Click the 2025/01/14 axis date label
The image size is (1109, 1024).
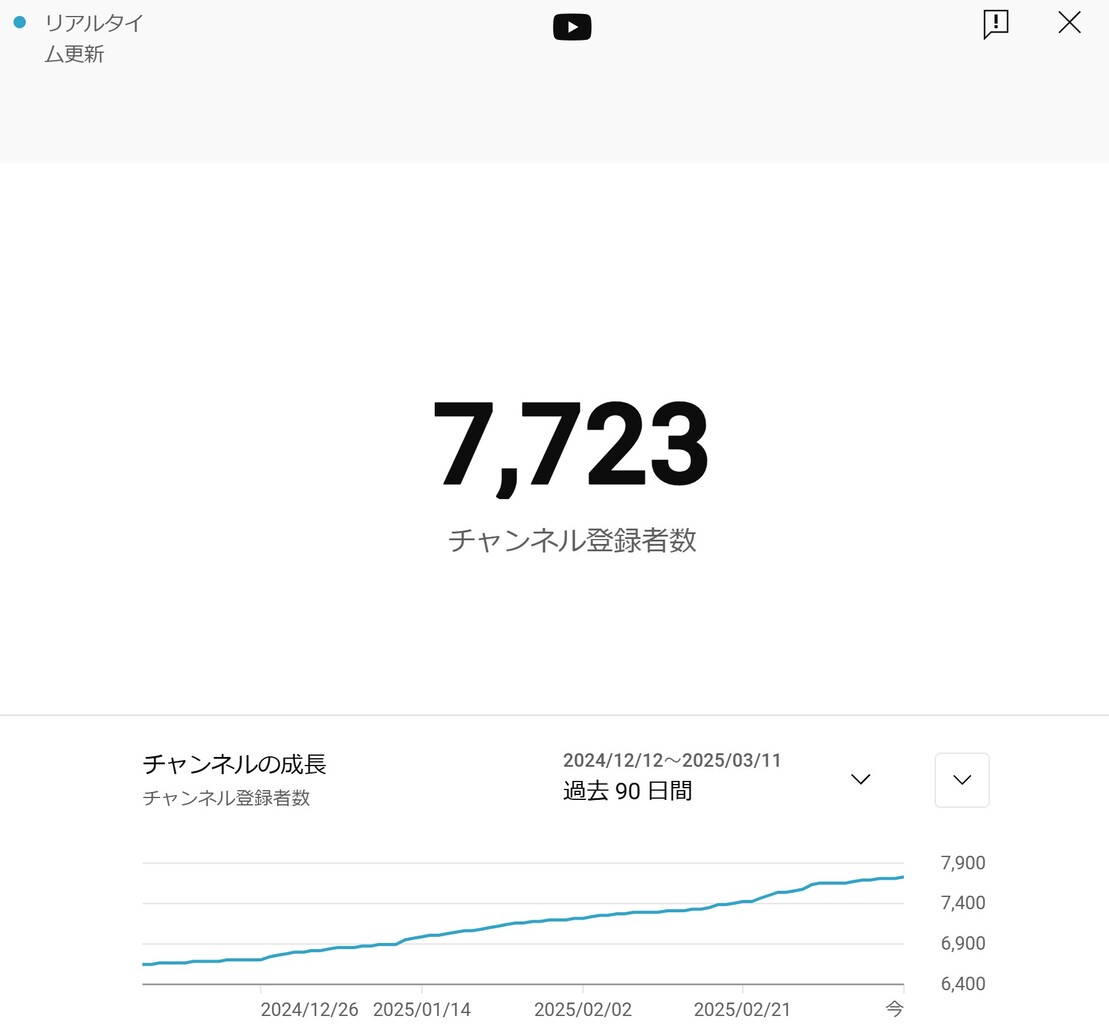point(422,1009)
